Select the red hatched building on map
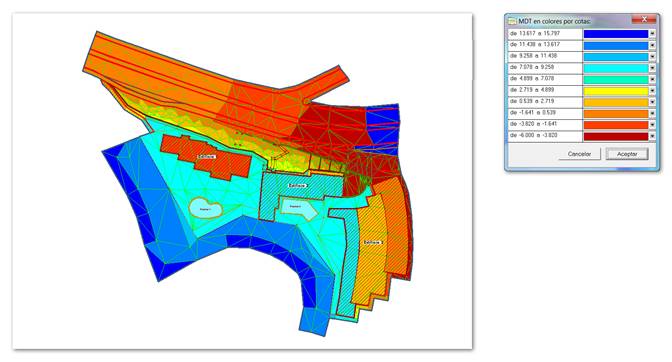672x362 pixels. click(x=206, y=157)
